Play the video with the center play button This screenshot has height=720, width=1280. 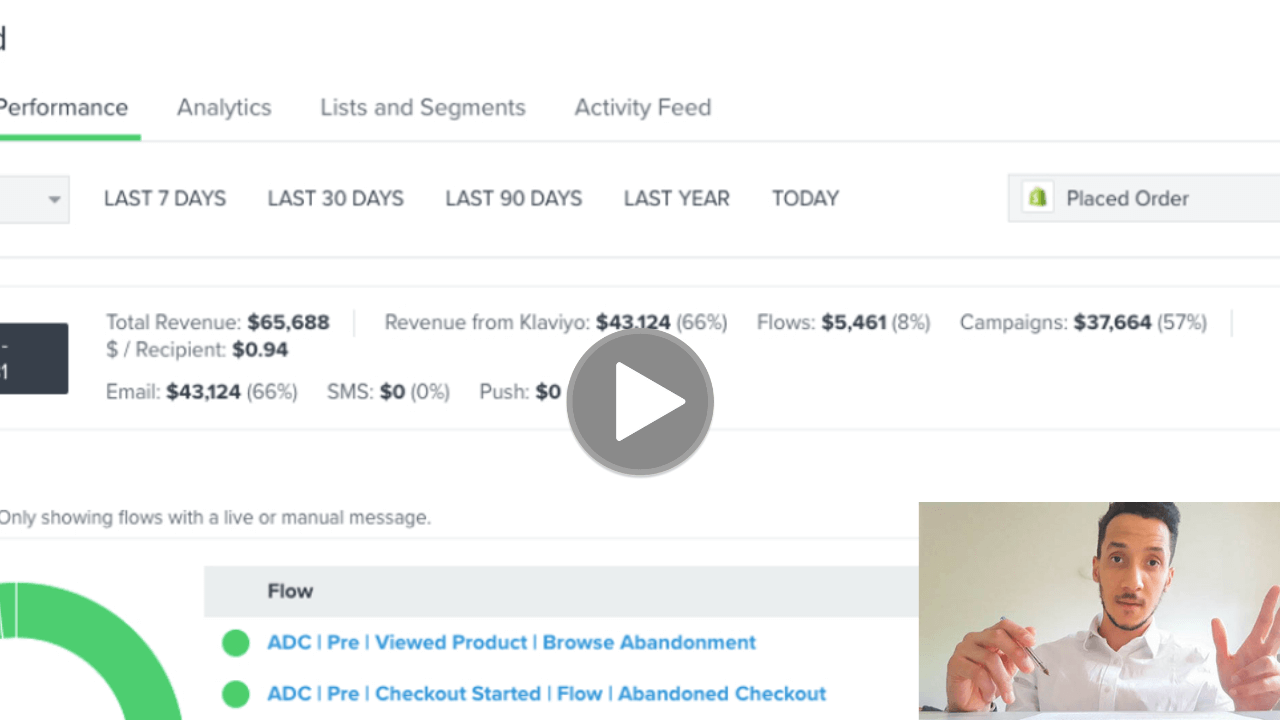[x=640, y=401]
